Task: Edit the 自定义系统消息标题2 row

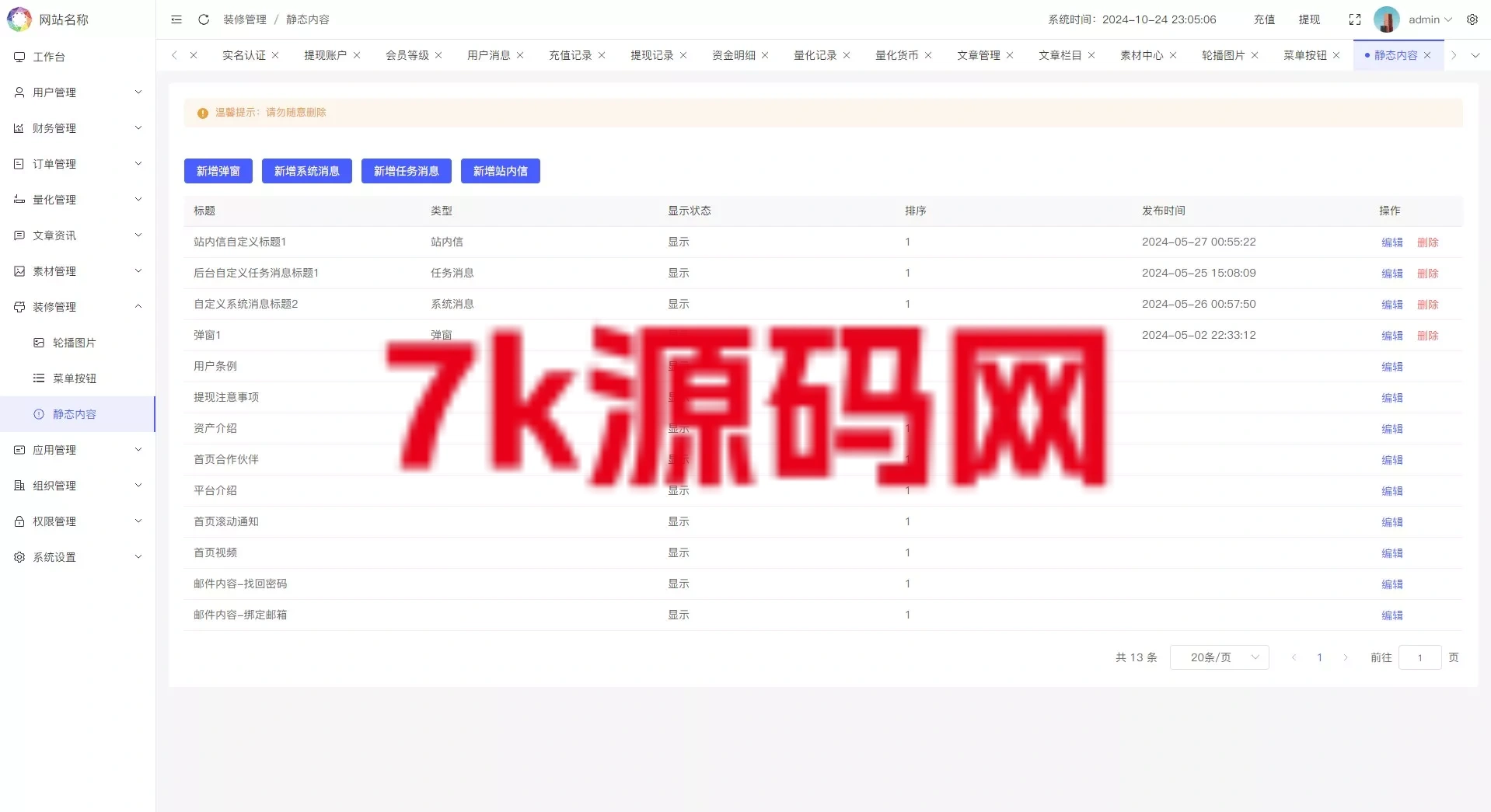Action: 1392,305
